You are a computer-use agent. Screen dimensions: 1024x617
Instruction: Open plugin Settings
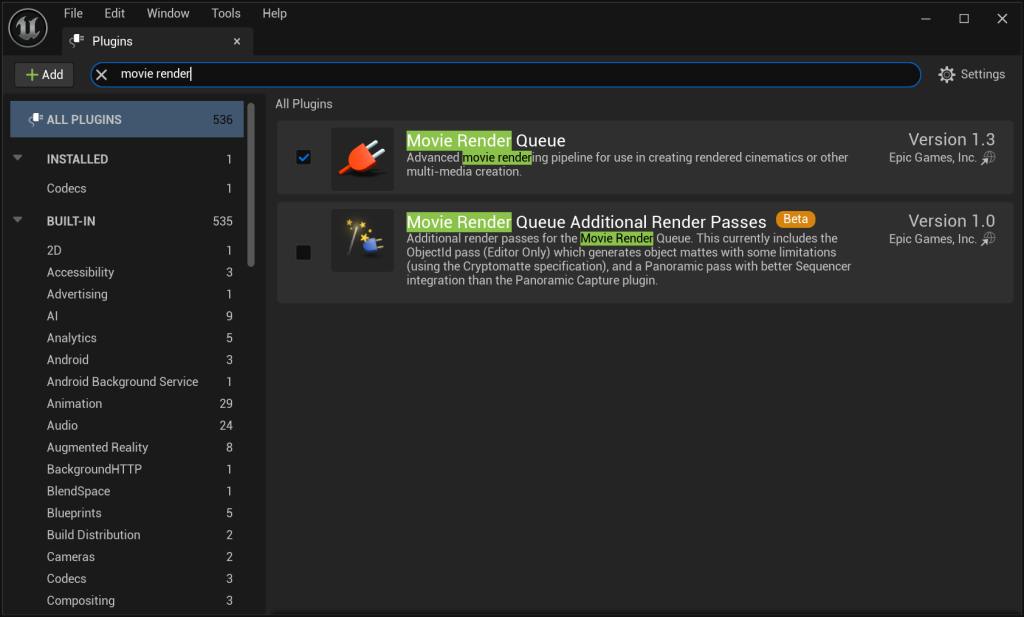972,74
